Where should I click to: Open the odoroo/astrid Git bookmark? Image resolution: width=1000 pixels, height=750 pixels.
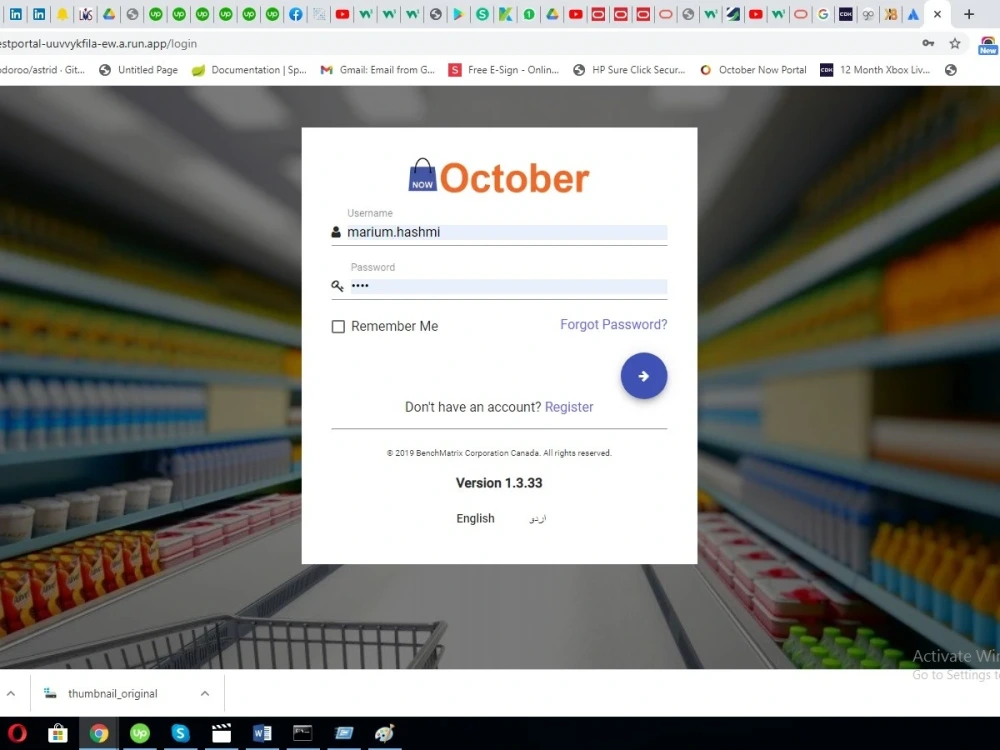[x=42, y=70]
